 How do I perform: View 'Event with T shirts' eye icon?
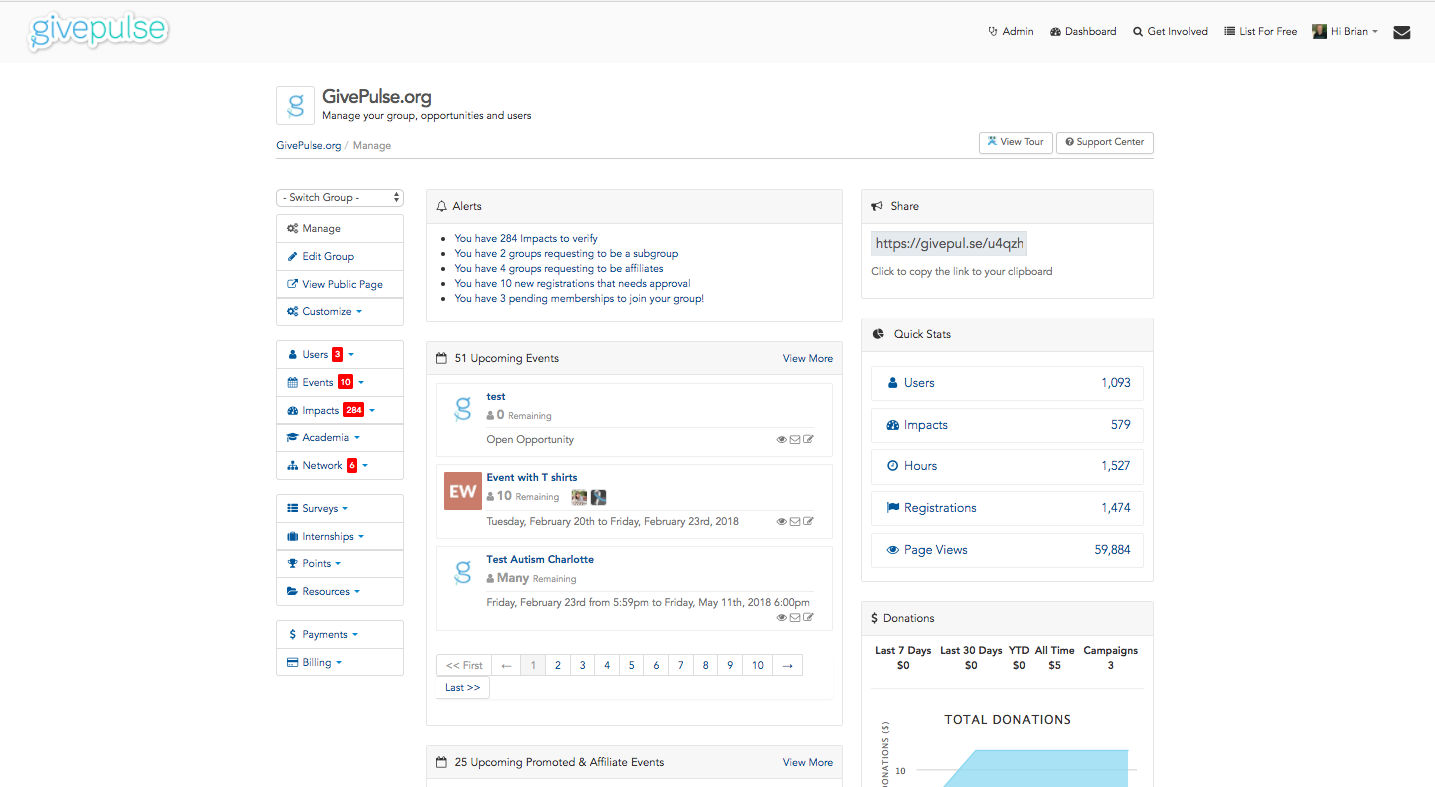click(782, 521)
